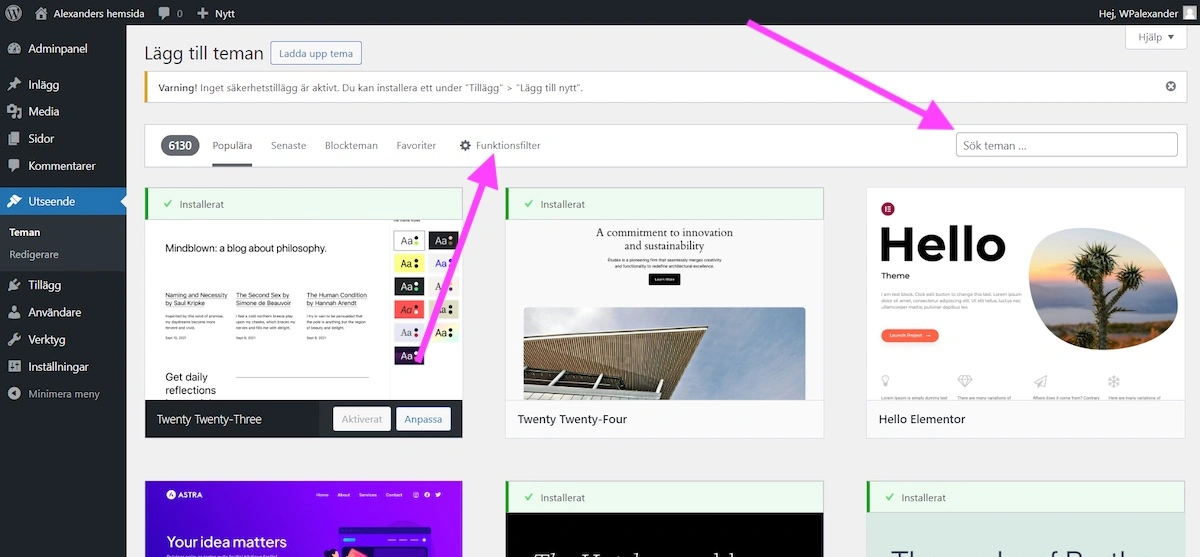1200x557 pixels.
Task: Dismiss the security warning notice
Action: point(1171,87)
